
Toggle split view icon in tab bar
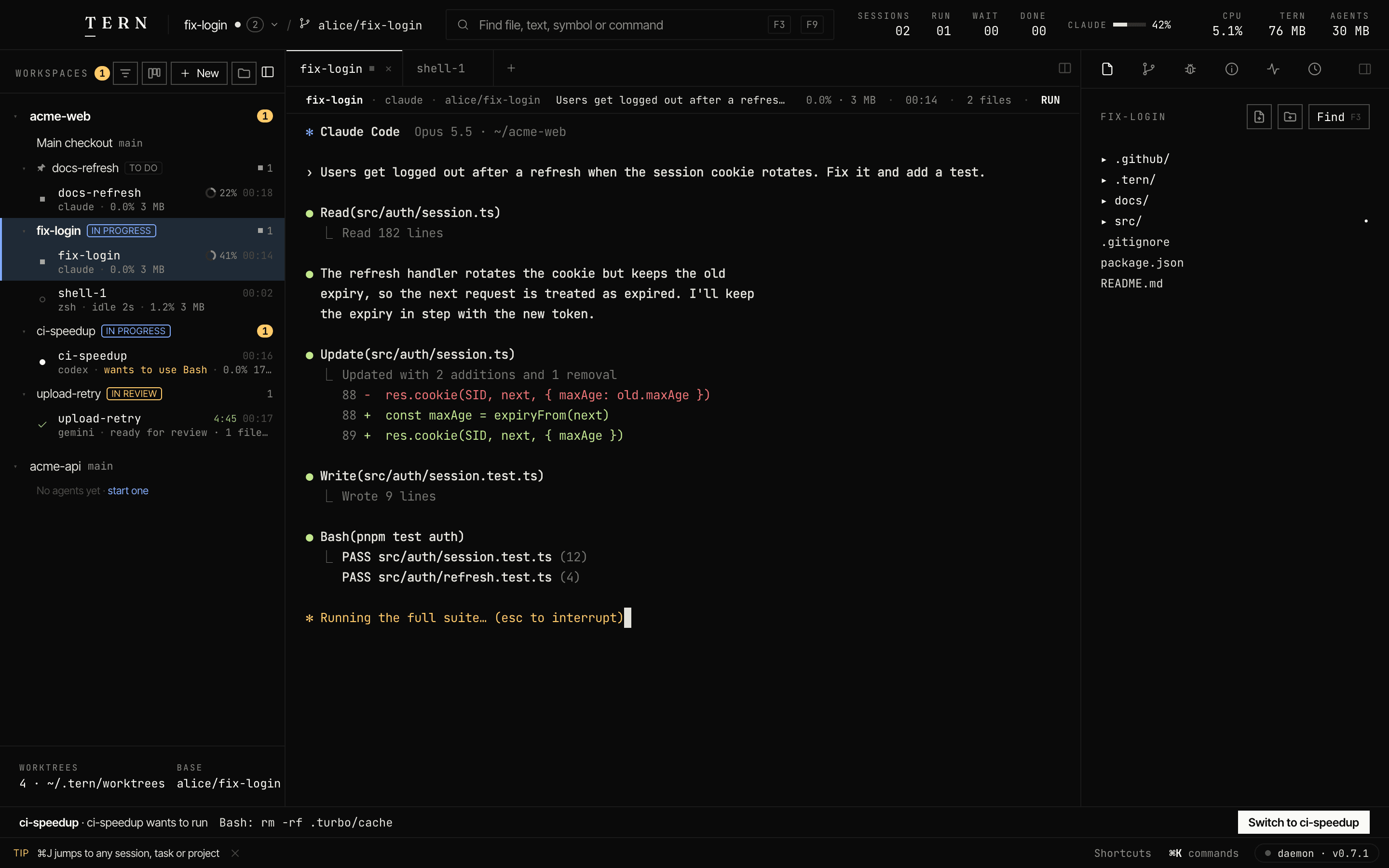1065,68
